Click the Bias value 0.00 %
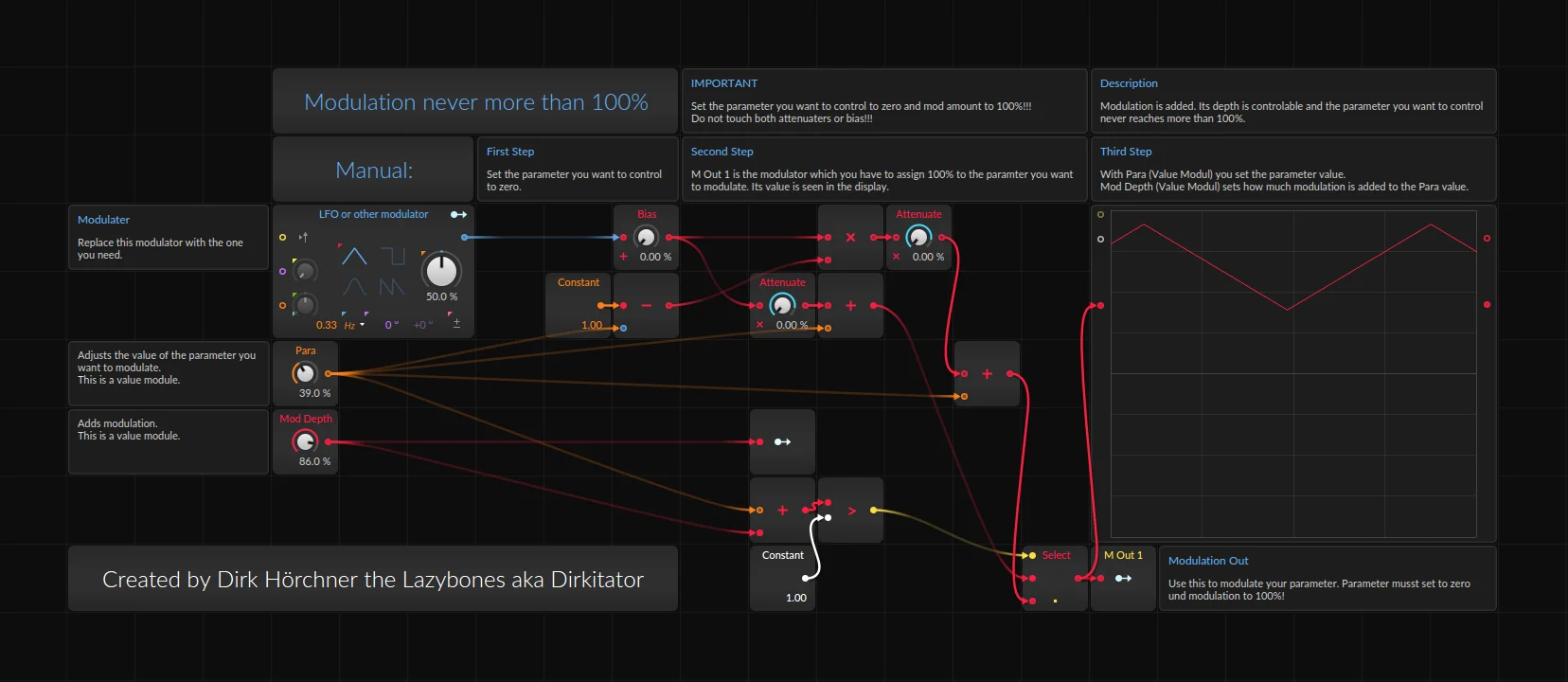This screenshot has height=682, width=1568. pos(655,257)
